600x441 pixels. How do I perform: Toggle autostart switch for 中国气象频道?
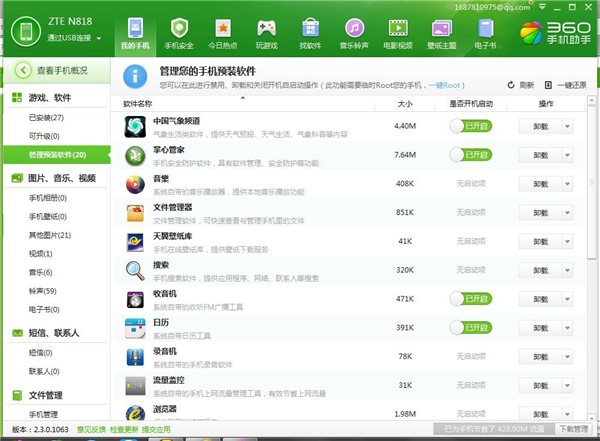point(471,126)
